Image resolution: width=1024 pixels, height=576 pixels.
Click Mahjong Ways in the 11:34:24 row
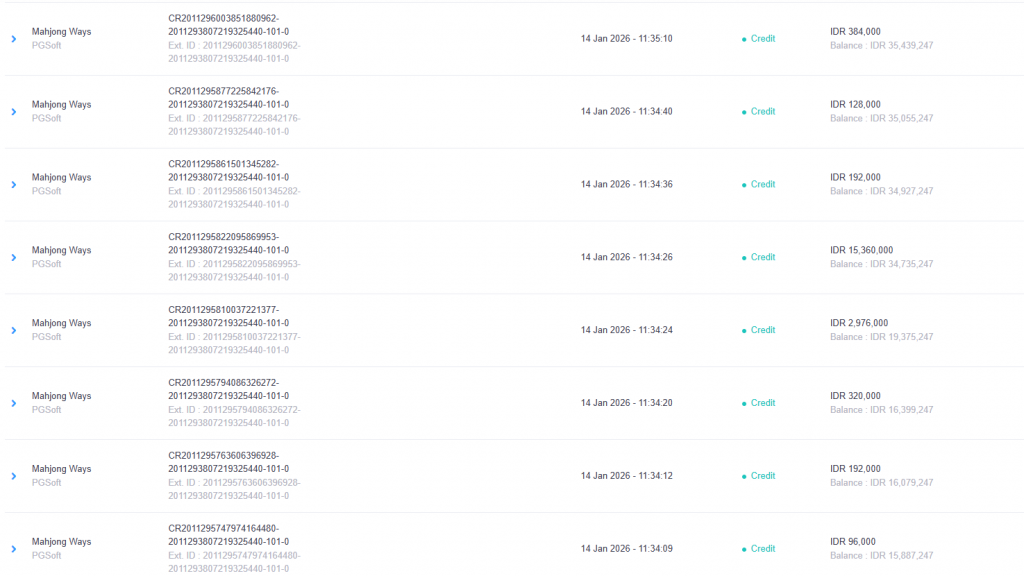coord(61,324)
